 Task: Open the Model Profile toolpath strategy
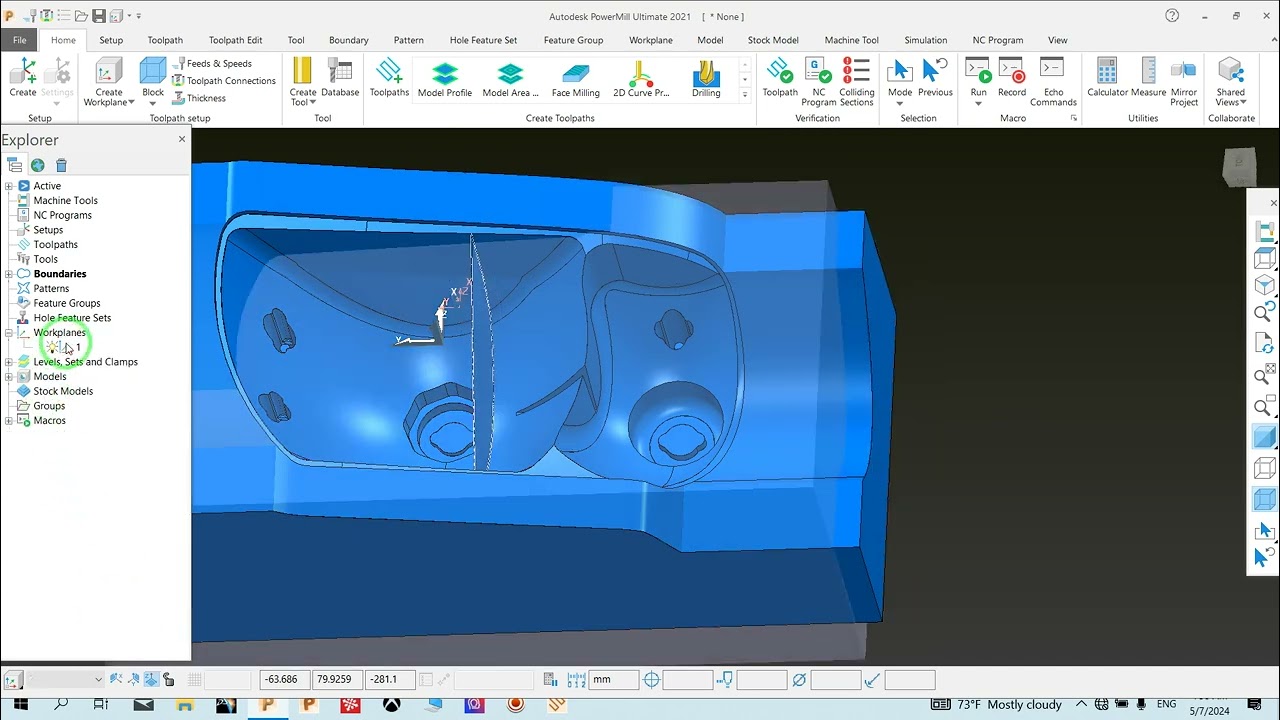[x=445, y=78]
